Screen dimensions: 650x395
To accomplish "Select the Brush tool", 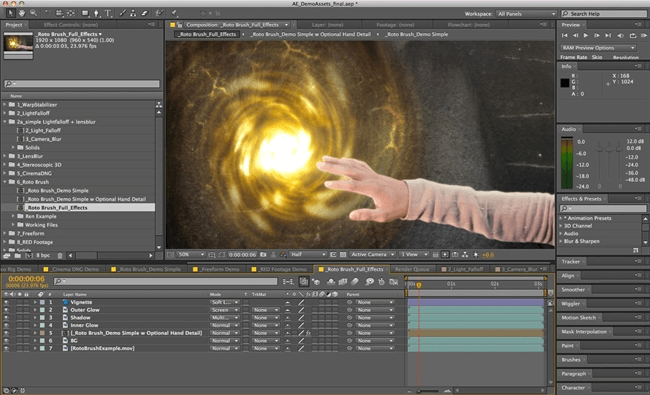I will tap(123, 13).
